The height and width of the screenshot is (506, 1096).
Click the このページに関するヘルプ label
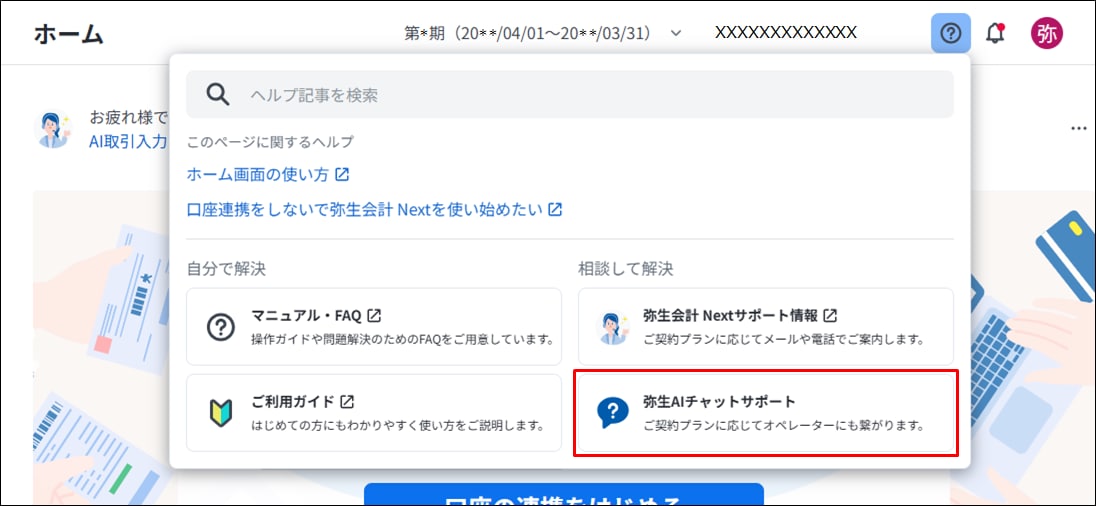270,143
